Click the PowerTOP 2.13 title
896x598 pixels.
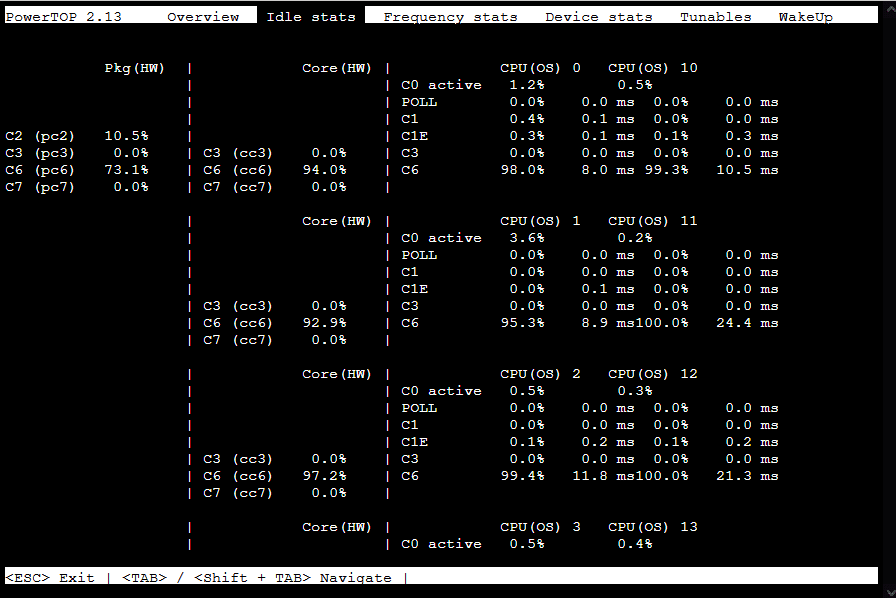63,17
